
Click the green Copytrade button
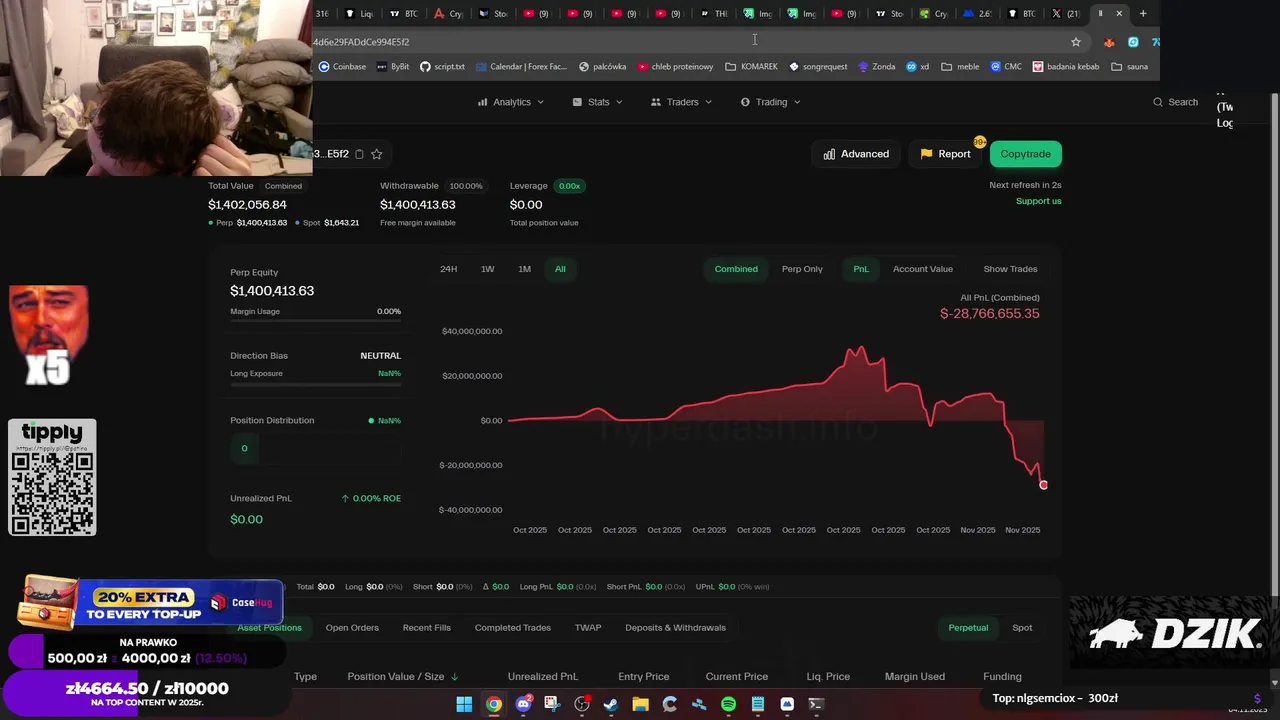point(1026,154)
